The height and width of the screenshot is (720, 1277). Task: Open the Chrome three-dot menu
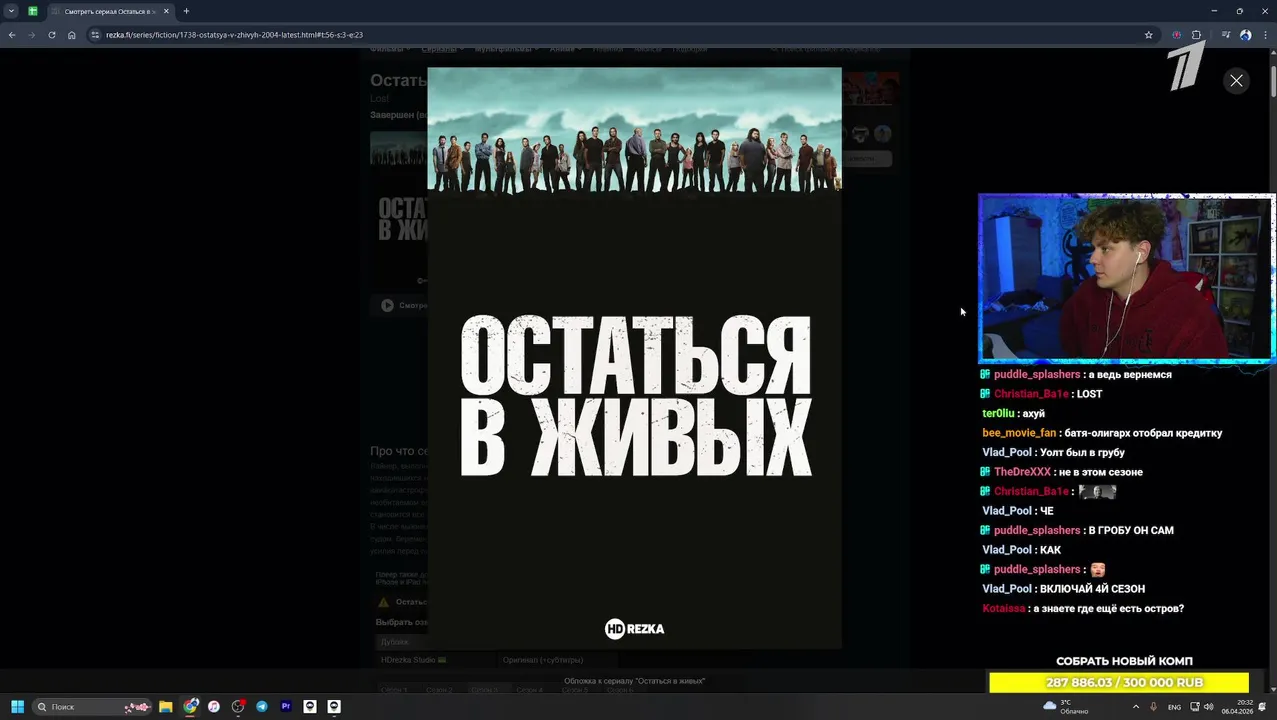(1265, 35)
